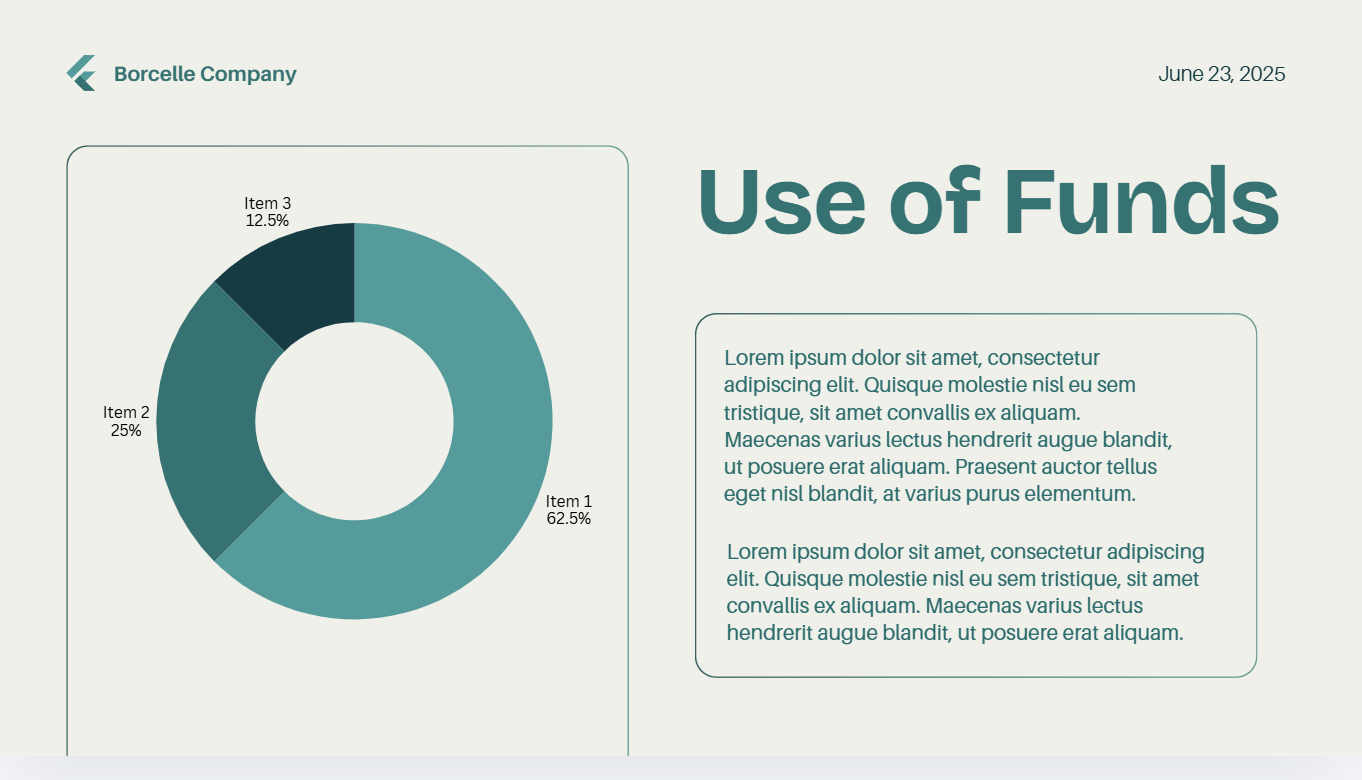
Task: Click the word Use in the heading
Action: (782, 201)
